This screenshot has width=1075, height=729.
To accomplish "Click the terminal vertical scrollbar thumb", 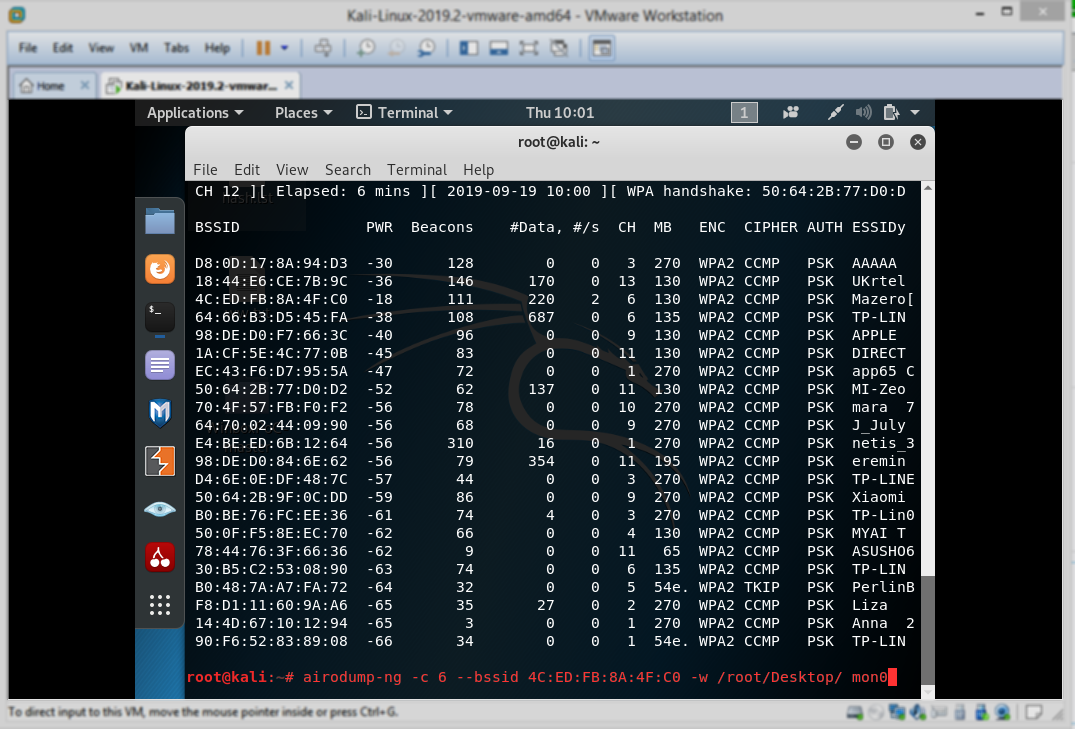I will (928, 629).
